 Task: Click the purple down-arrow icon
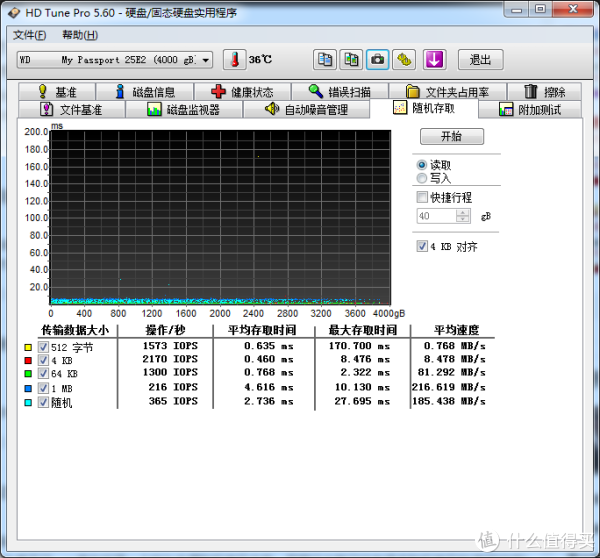(x=434, y=60)
